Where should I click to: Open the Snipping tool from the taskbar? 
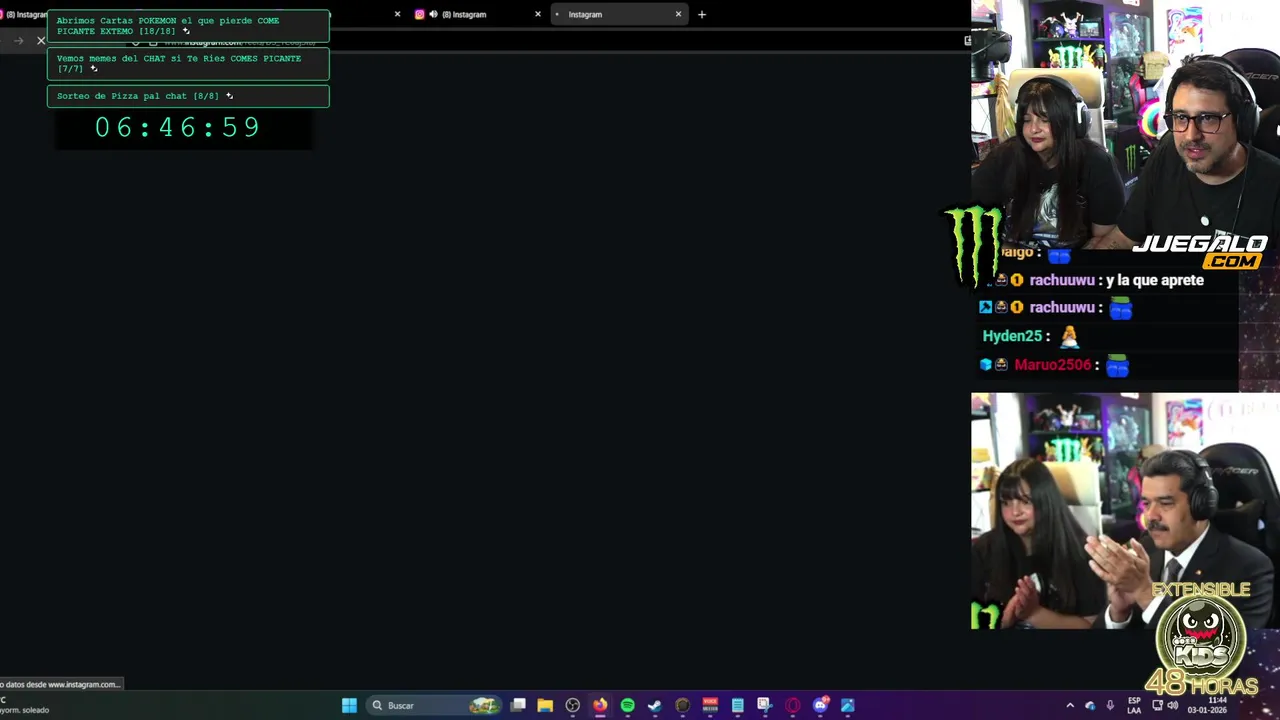coord(764,705)
